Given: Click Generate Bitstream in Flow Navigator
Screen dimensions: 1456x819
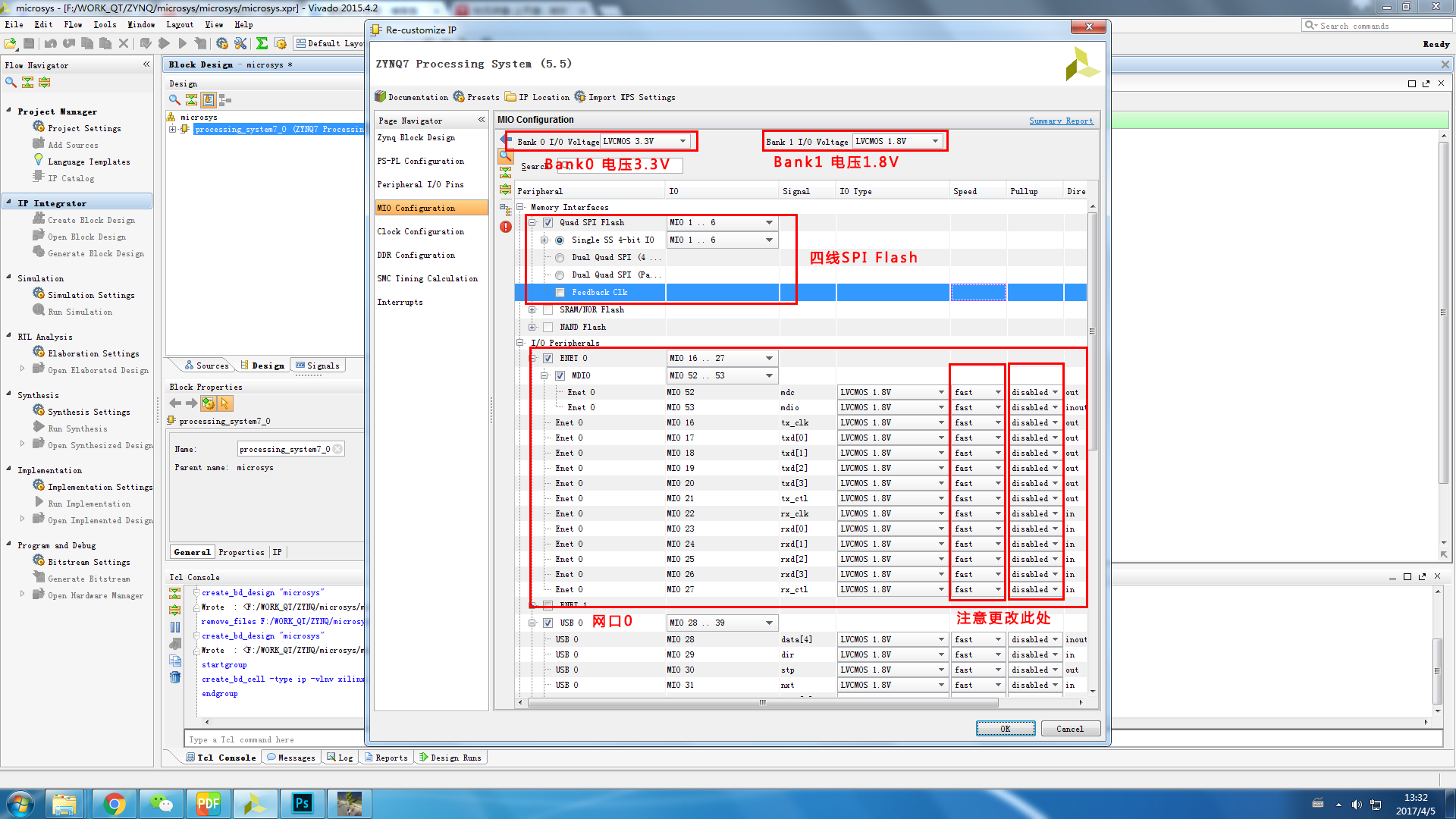Looking at the screenshot, I should 89,579.
